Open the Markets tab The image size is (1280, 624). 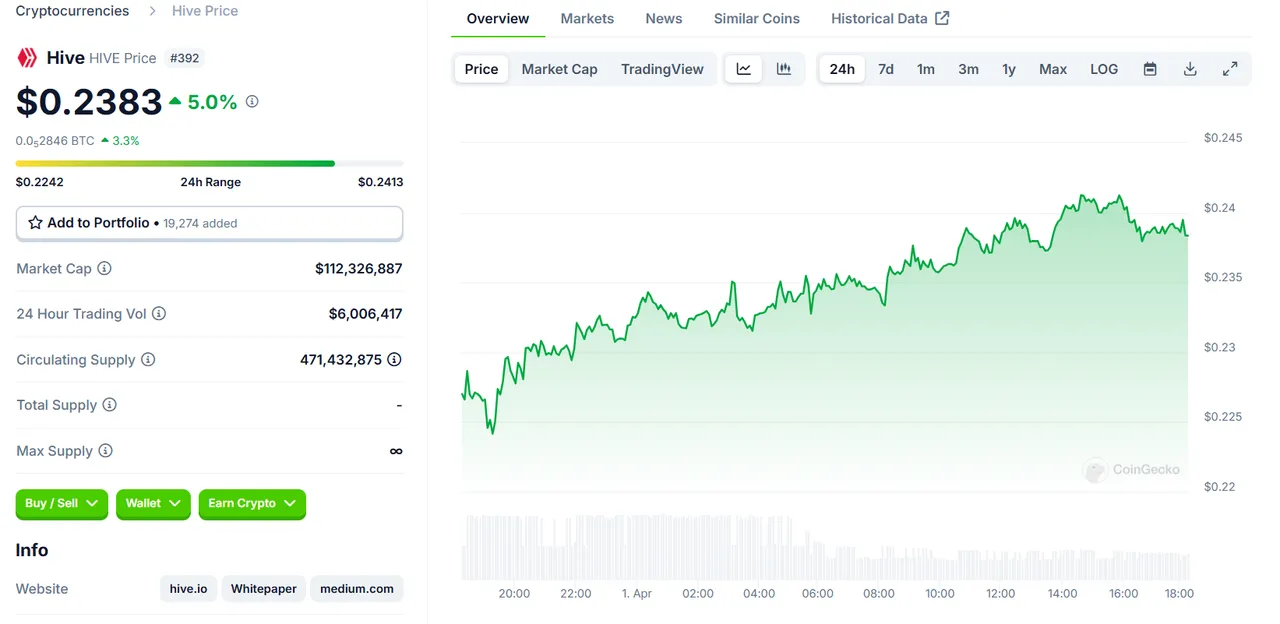pos(587,18)
